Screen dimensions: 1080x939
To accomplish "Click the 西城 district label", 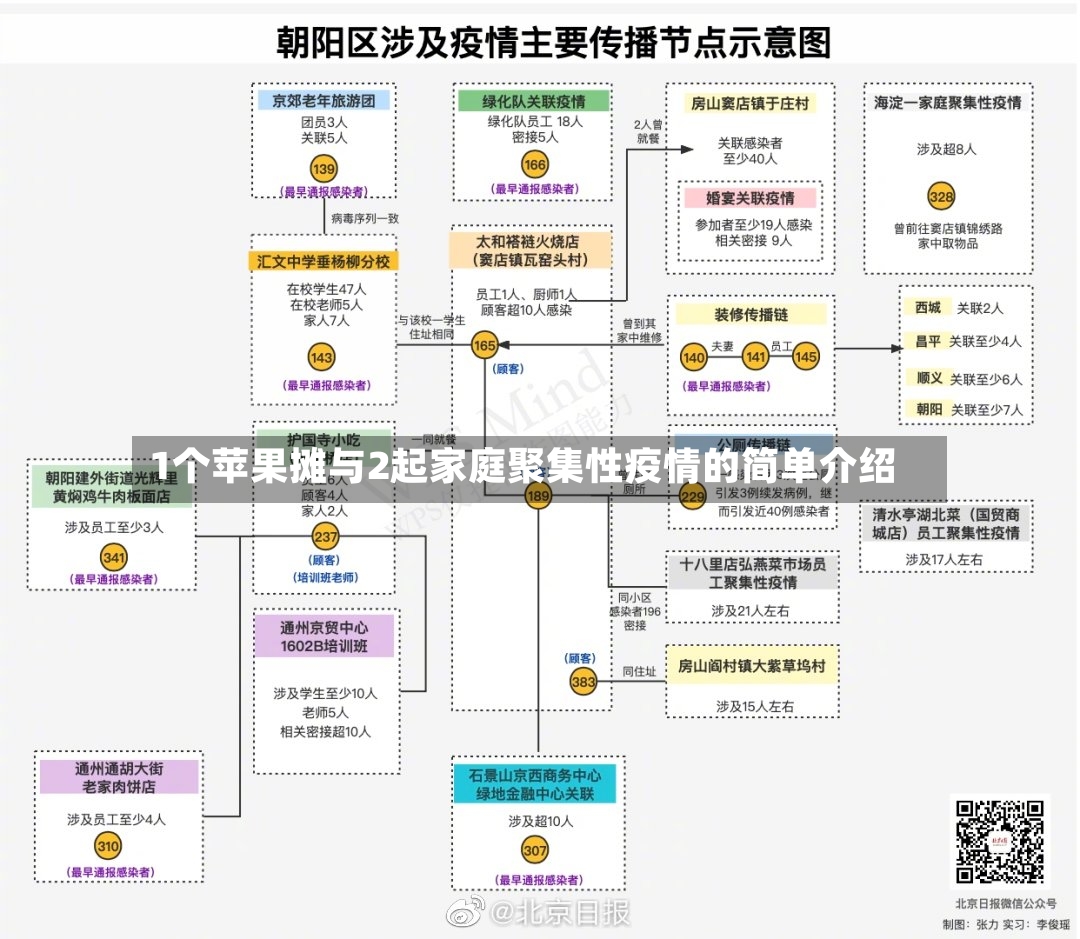I will click(927, 307).
